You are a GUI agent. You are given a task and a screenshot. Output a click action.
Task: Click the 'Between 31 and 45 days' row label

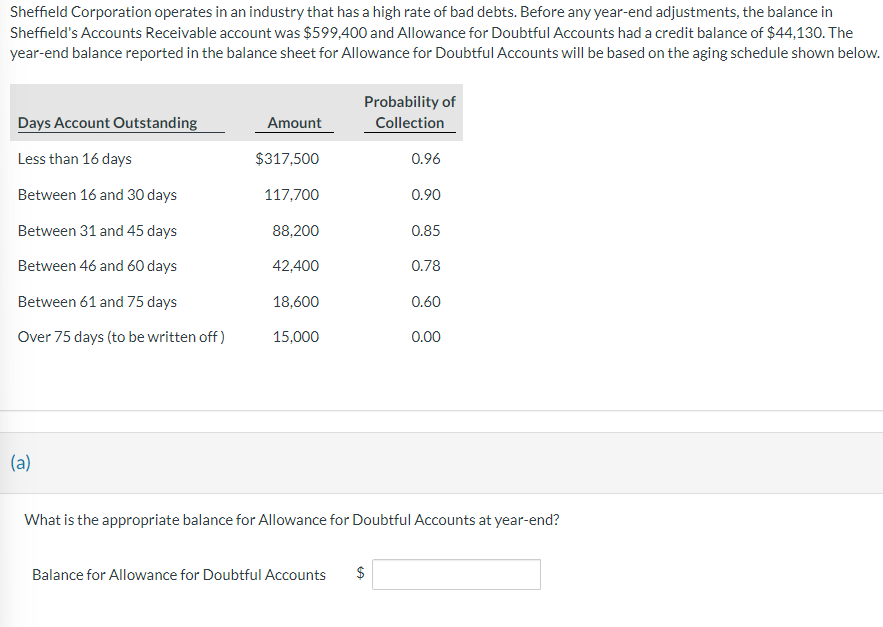coord(97,231)
